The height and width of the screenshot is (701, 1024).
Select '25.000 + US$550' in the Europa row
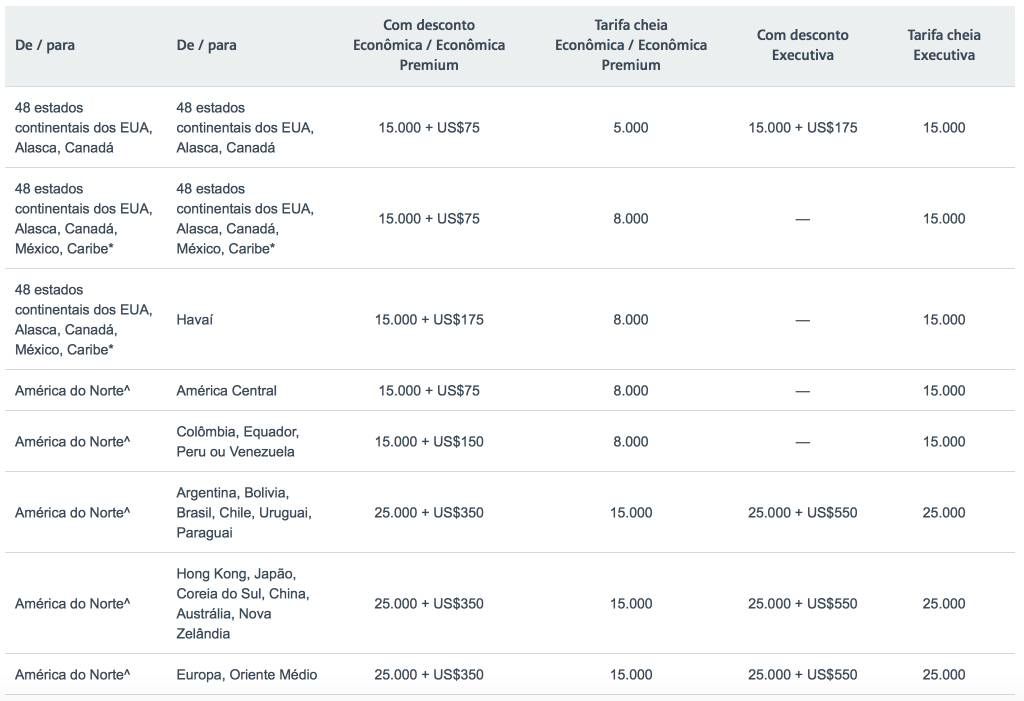point(802,675)
